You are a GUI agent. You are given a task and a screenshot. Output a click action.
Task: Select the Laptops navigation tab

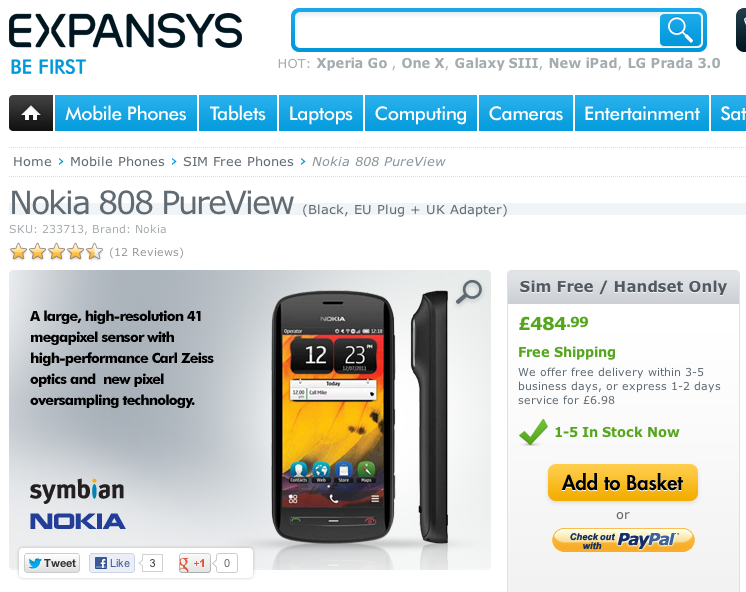click(321, 113)
